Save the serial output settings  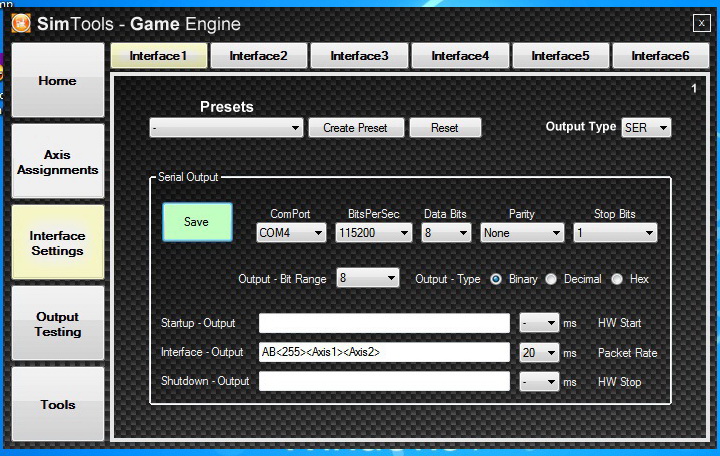coord(197,222)
